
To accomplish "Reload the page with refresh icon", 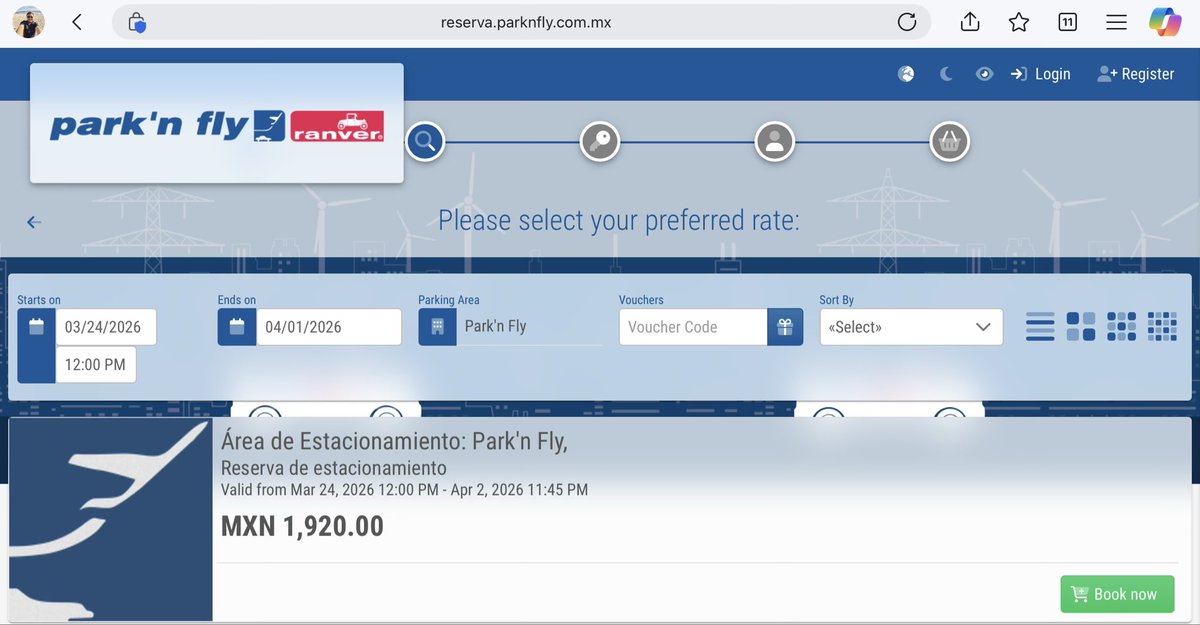I will click(907, 22).
